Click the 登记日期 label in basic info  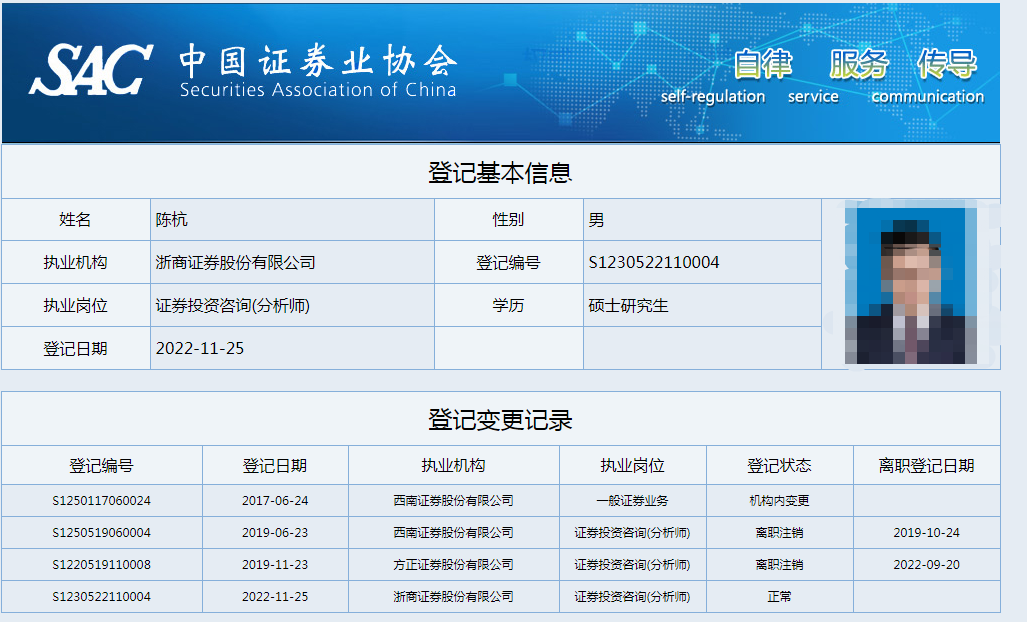point(75,348)
